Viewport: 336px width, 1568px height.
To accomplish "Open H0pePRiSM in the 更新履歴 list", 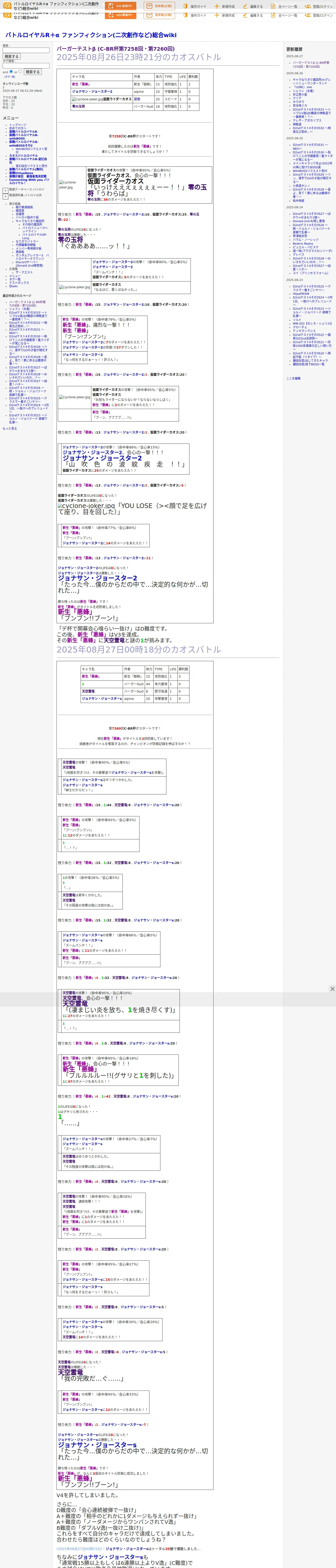I will [x=301, y=293].
